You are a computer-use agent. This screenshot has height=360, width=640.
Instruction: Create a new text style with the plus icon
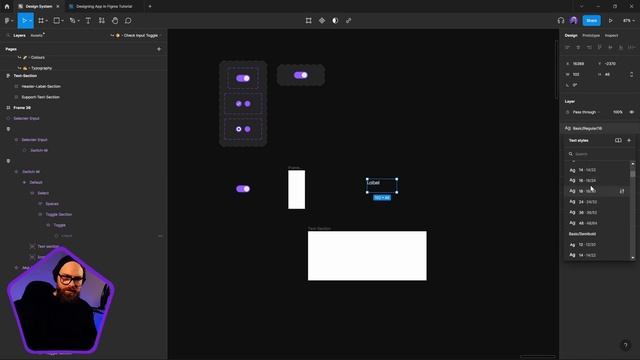[x=629, y=140]
